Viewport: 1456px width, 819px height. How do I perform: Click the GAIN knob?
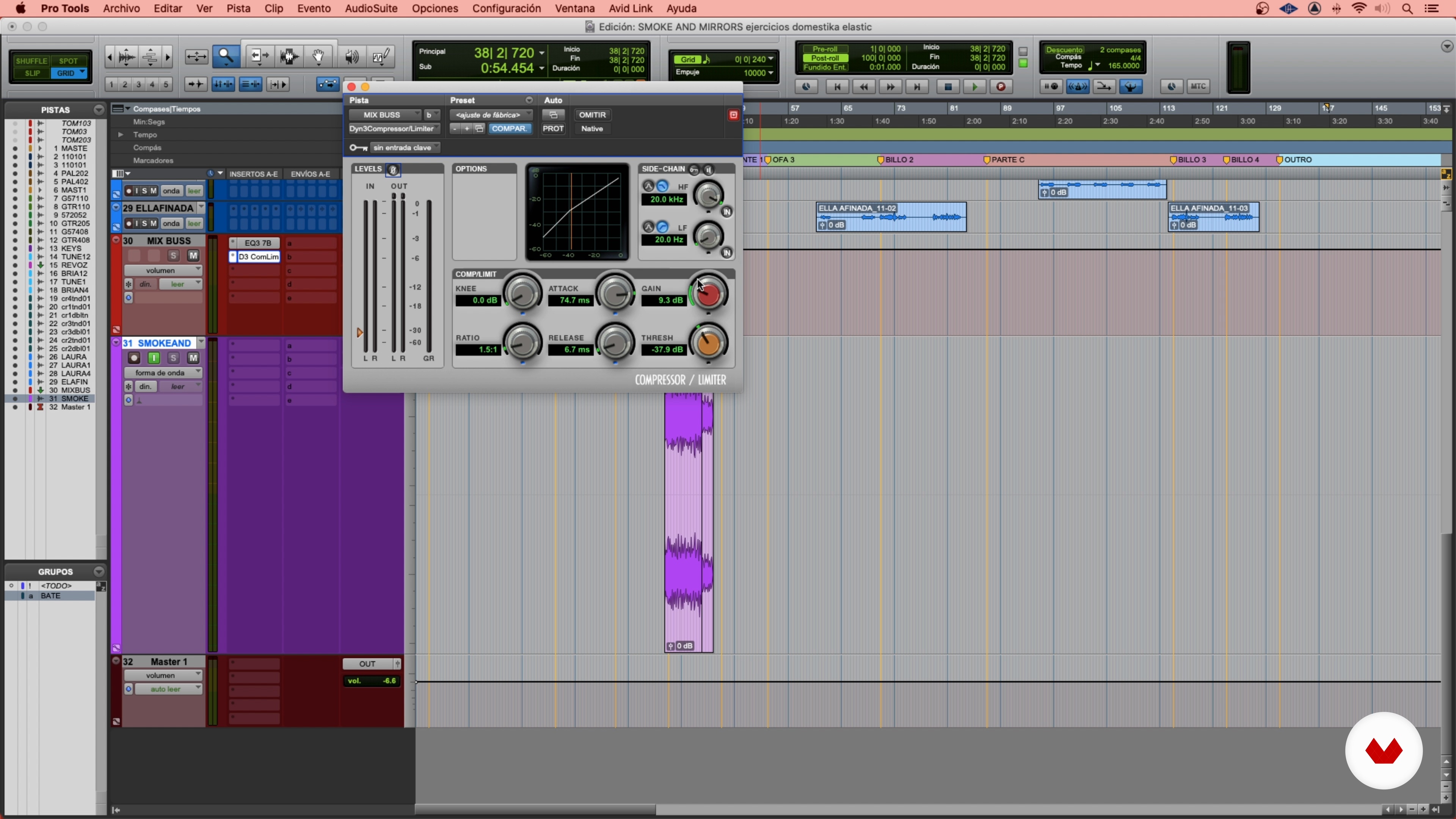point(708,294)
